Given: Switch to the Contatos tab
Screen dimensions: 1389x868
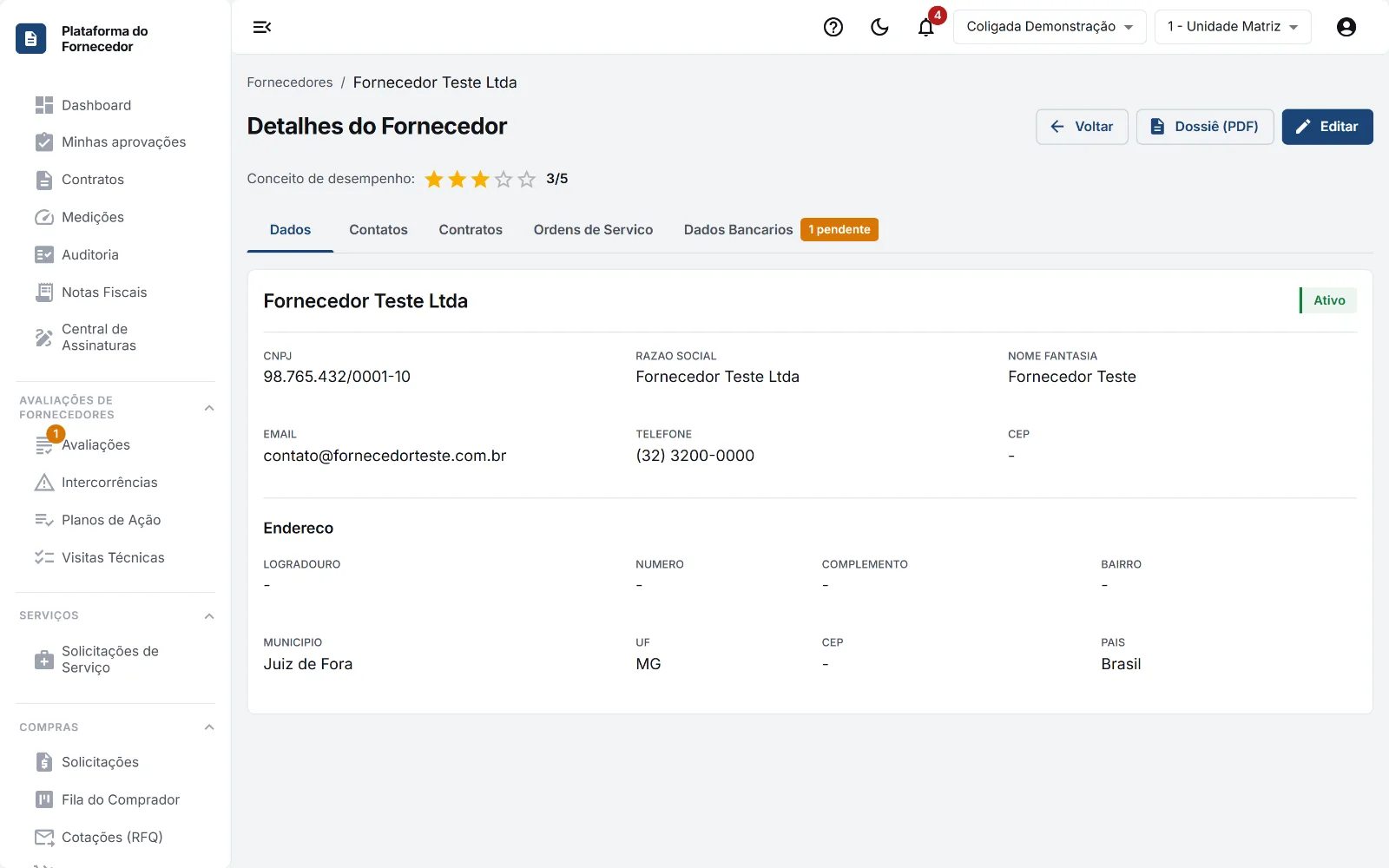Looking at the screenshot, I should click(379, 230).
